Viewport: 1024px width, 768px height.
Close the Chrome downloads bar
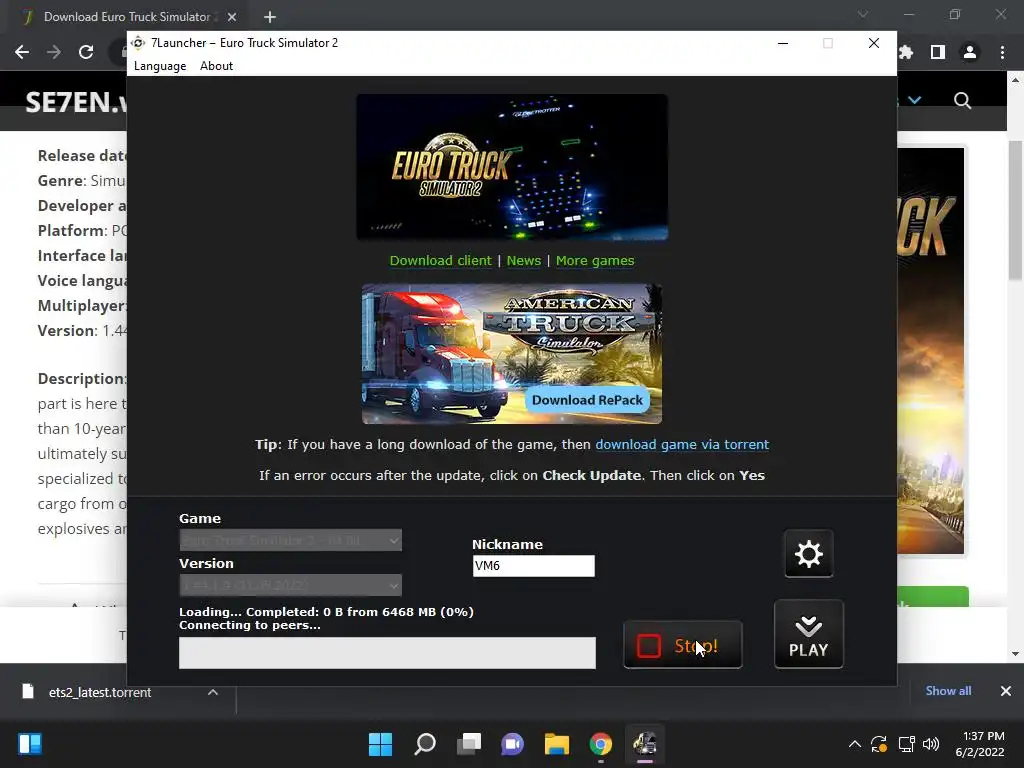tap(1006, 691)
